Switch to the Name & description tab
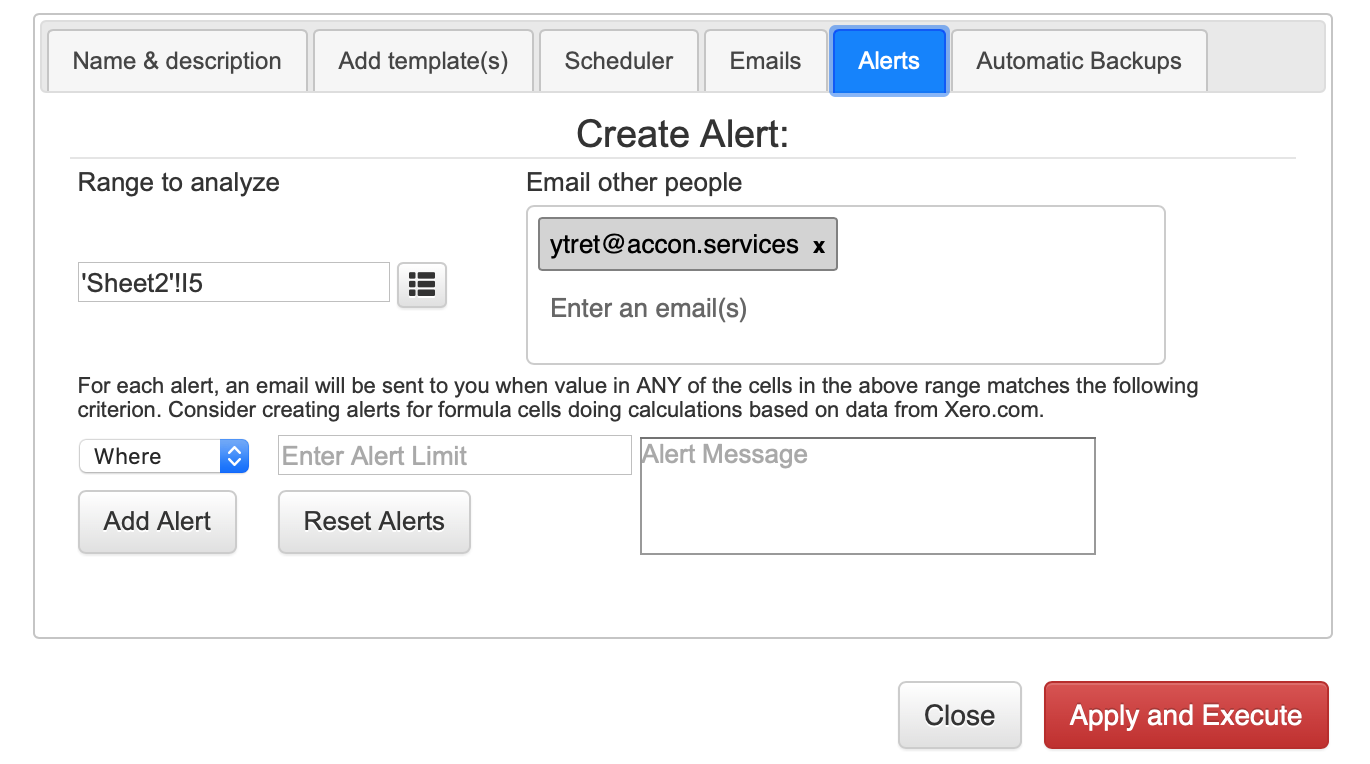The height and width of the screenshot is (764, 1370). point(177,61)
